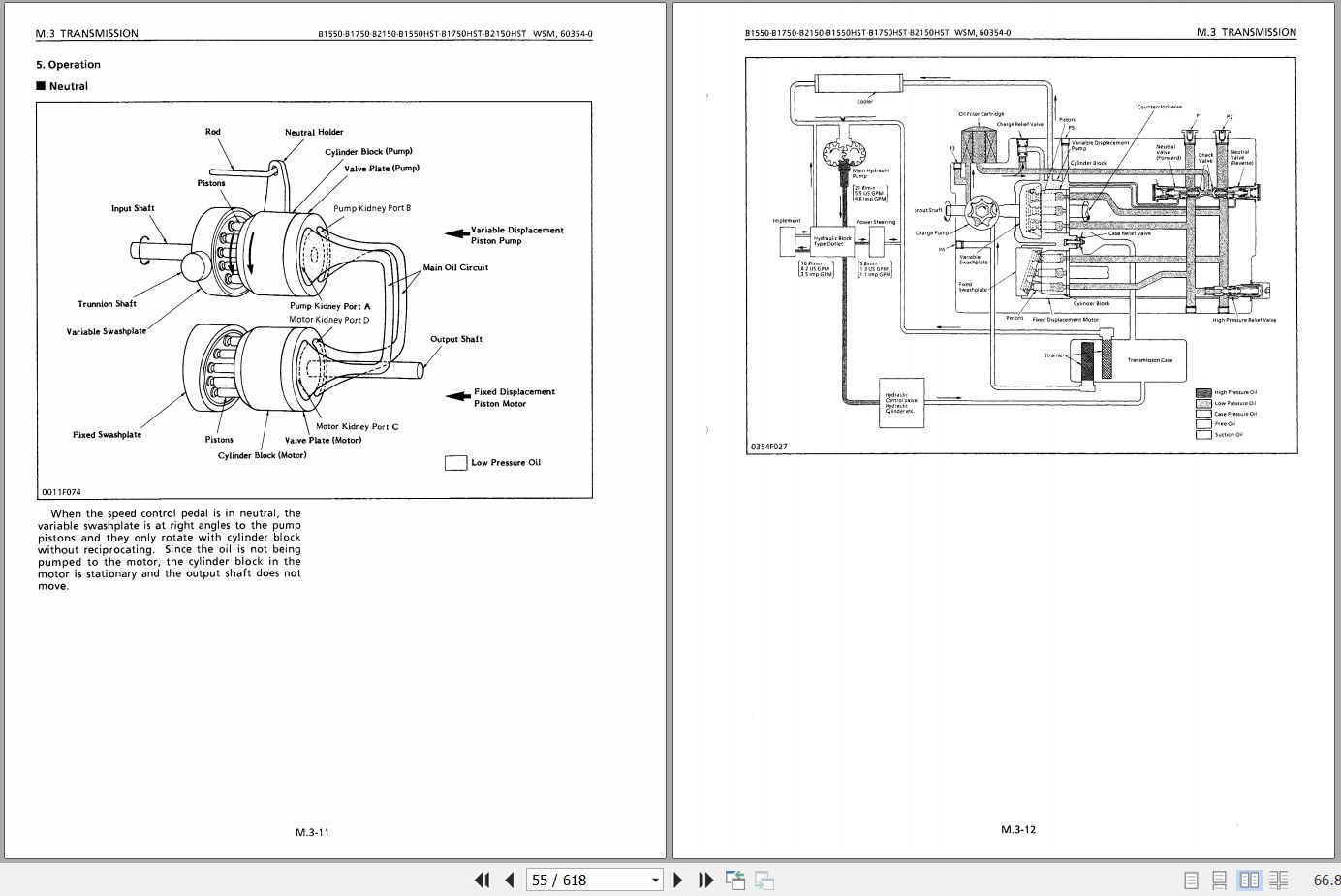Click the 'Variable Displacement Piston Pump' label
Viewport: 1341px width, 896px height.
pos(517,235)
